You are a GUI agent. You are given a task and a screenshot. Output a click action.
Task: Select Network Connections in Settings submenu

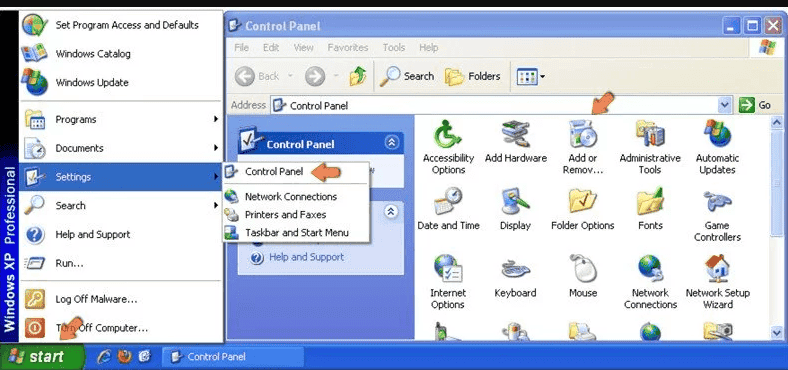pyautogui.click(x=297, y=197)
